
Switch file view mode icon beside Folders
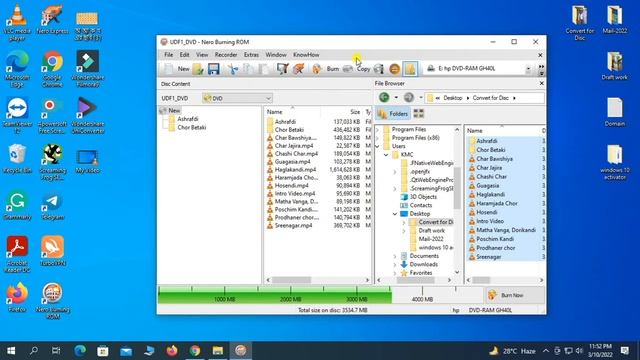click(x=419, y=114)
